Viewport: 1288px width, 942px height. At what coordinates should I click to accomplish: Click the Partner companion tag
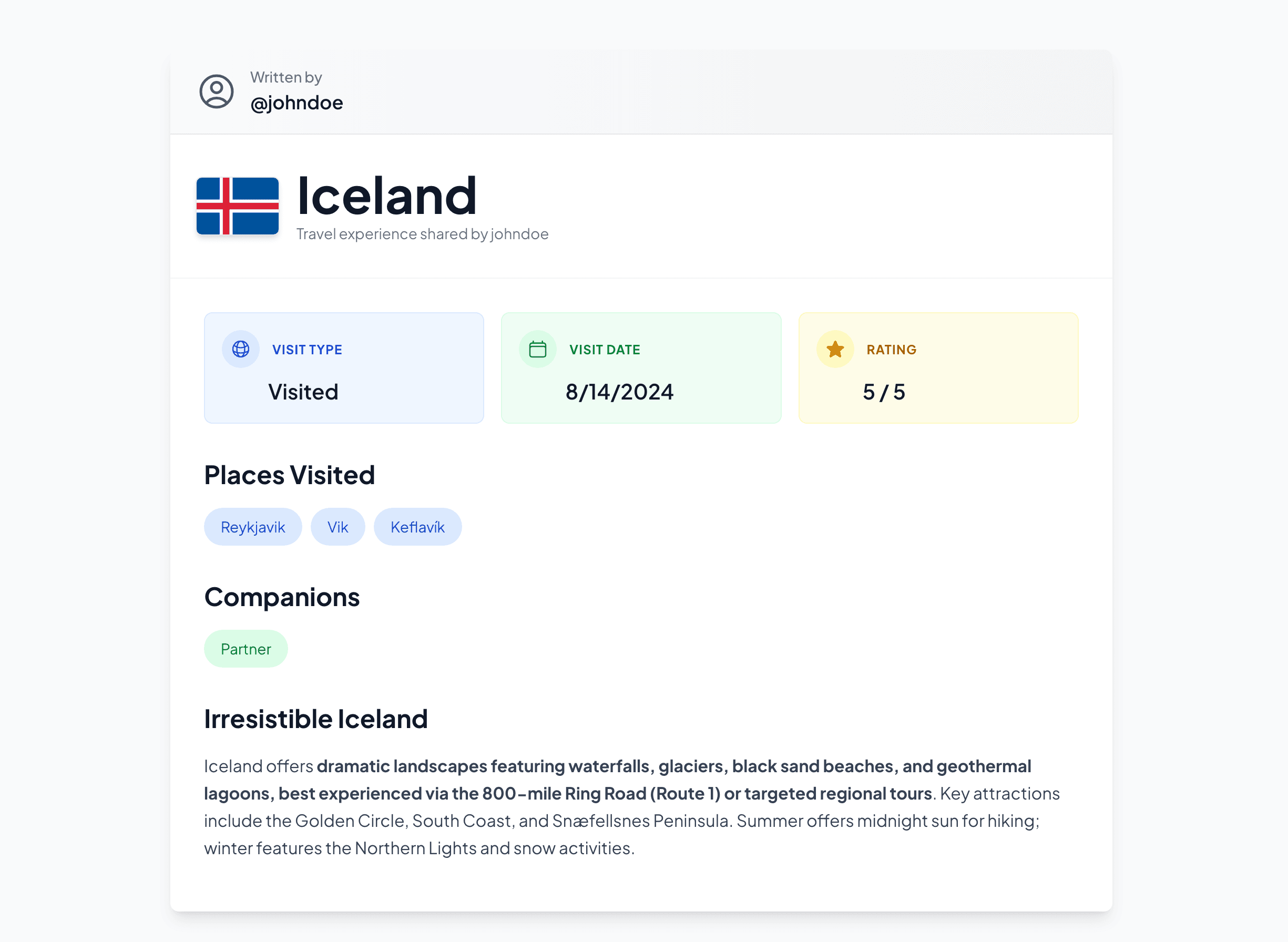click(246, 649)
